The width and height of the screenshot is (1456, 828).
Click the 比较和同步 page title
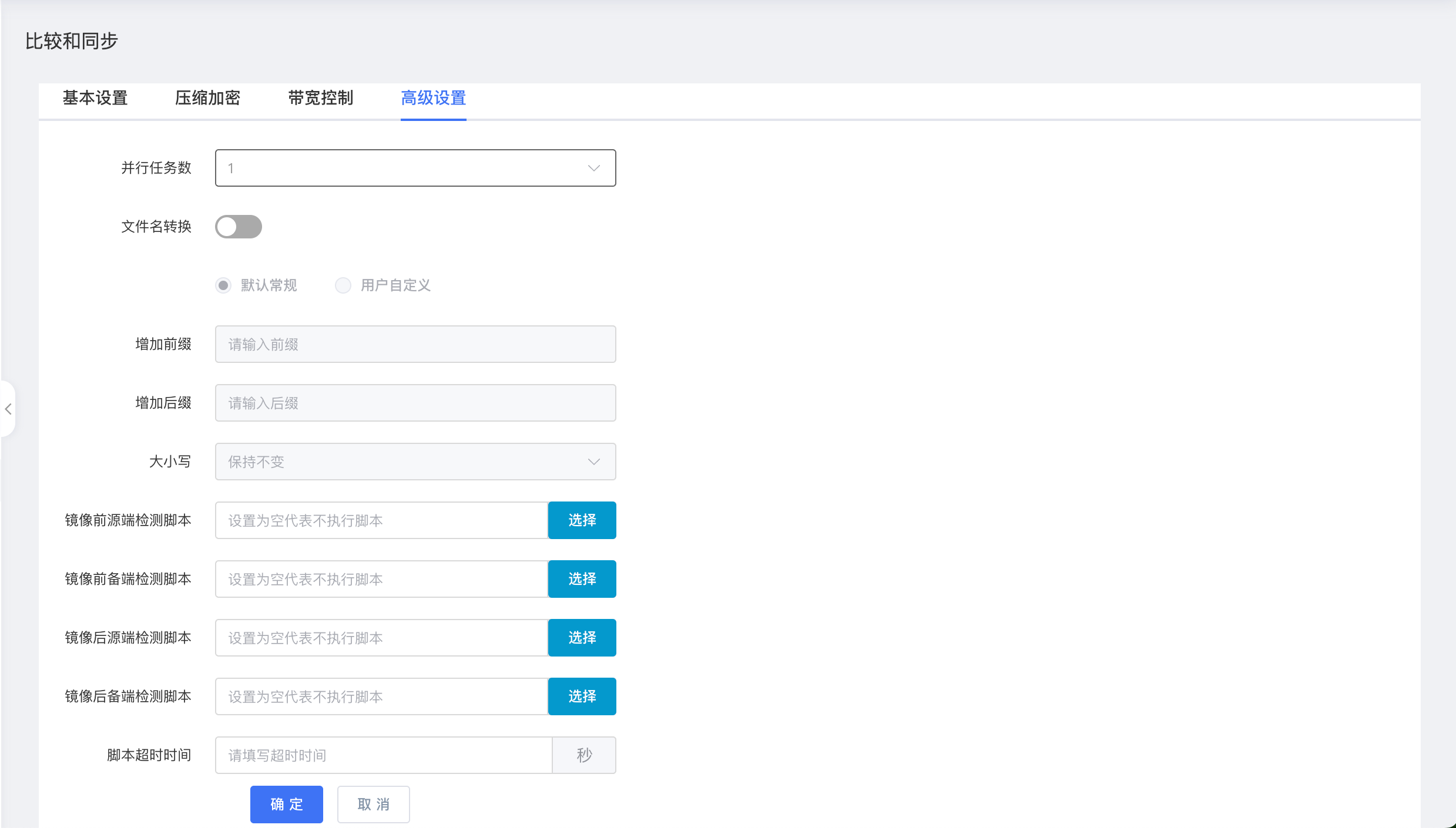72,41
